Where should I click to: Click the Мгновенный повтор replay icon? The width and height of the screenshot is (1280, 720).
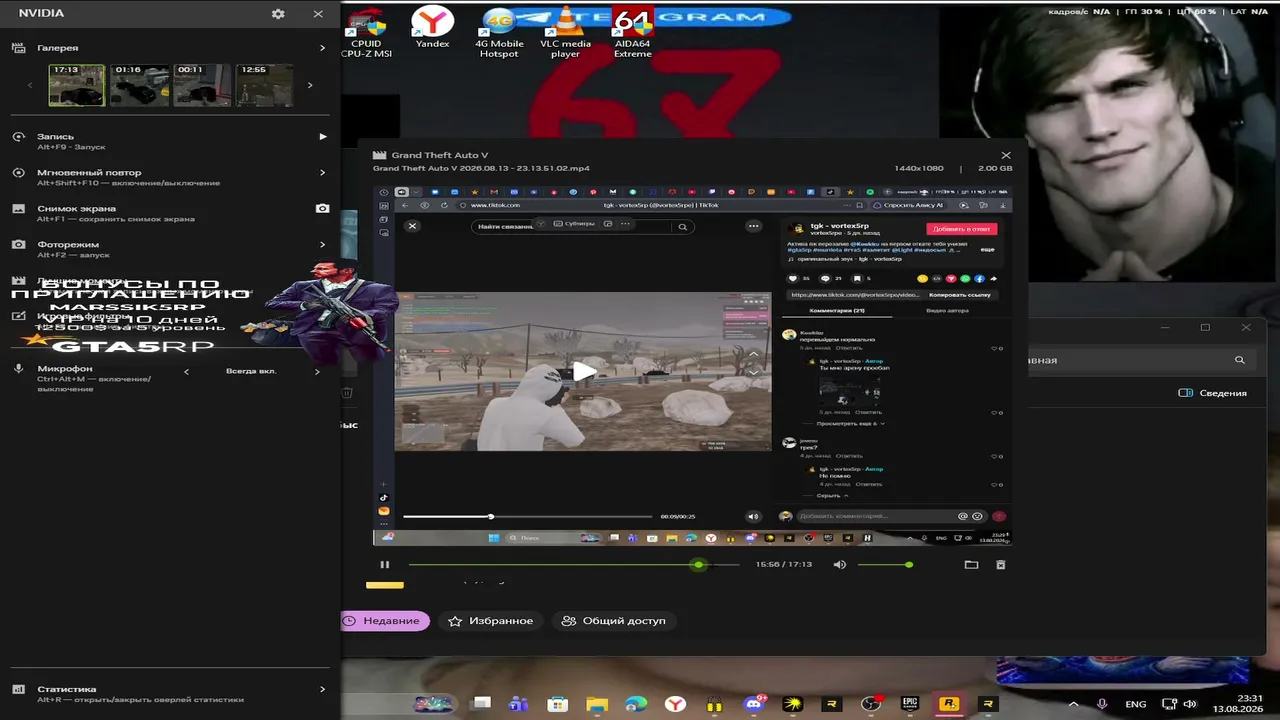click(18, 172)
